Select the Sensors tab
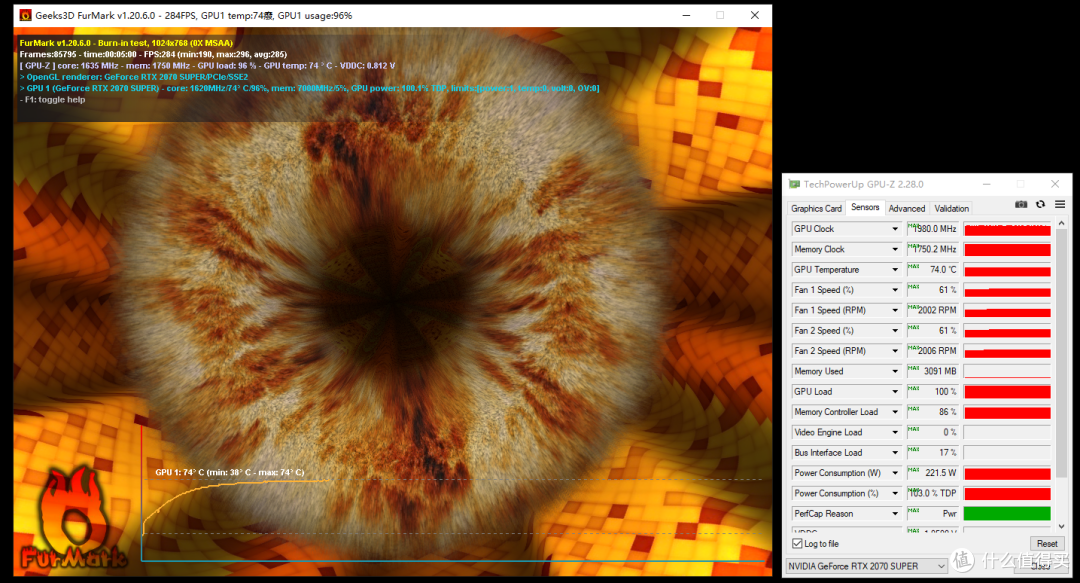Viewport: 1080px width, 583px height. pyautogui.click(x=865, y=207)
